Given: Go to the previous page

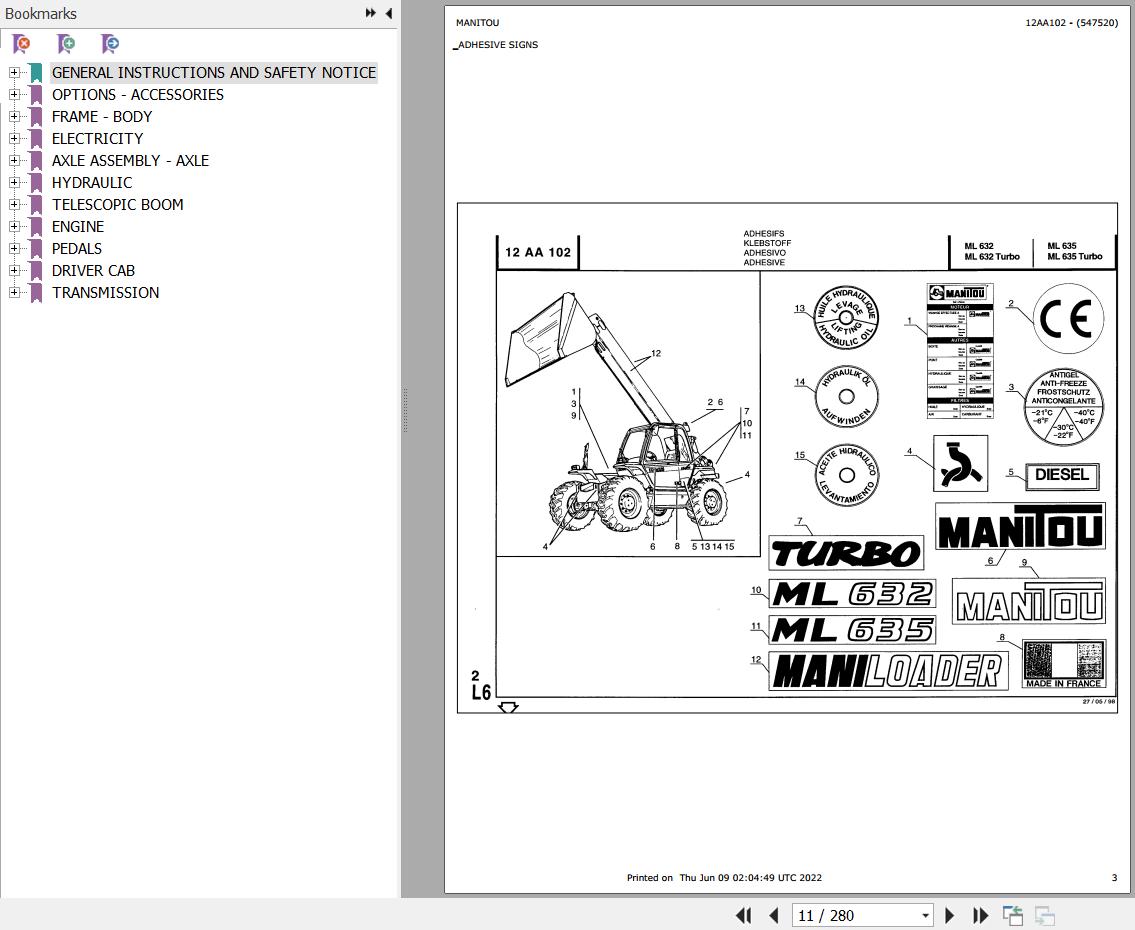Looking at the screenshot, I should coord(773,915).
